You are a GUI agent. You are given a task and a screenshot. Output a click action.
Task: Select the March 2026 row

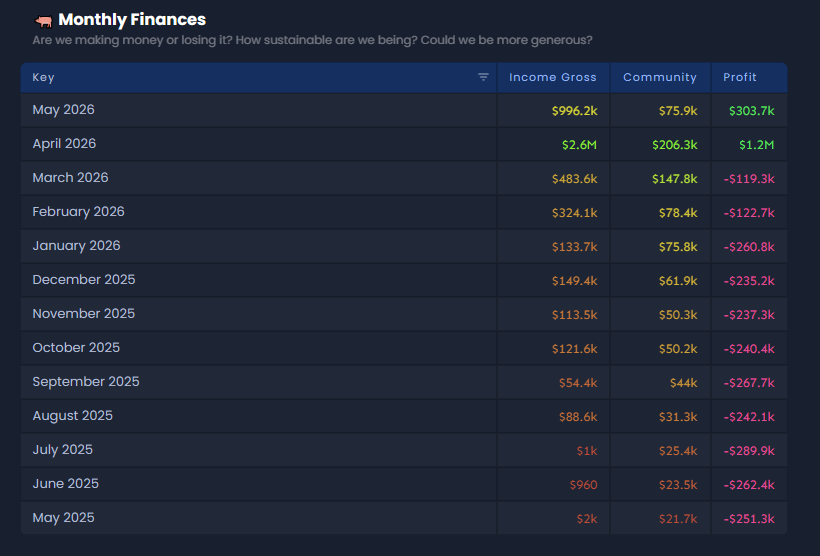pos(404,178)
